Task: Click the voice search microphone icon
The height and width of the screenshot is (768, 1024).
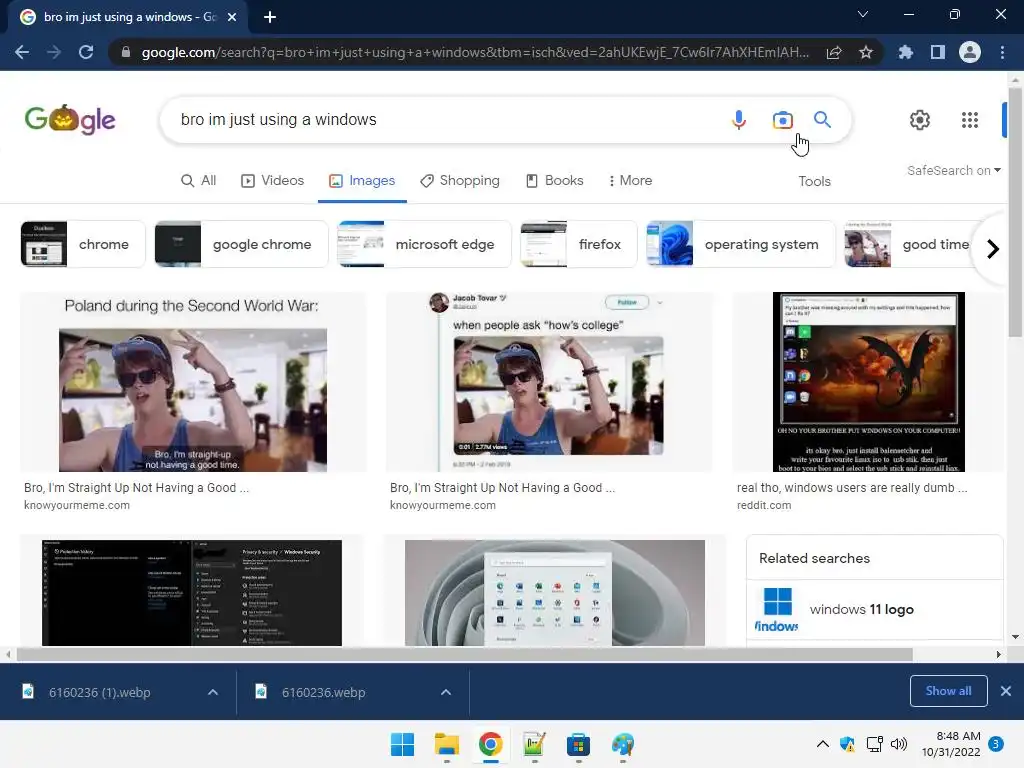Action: pos(739,120)
